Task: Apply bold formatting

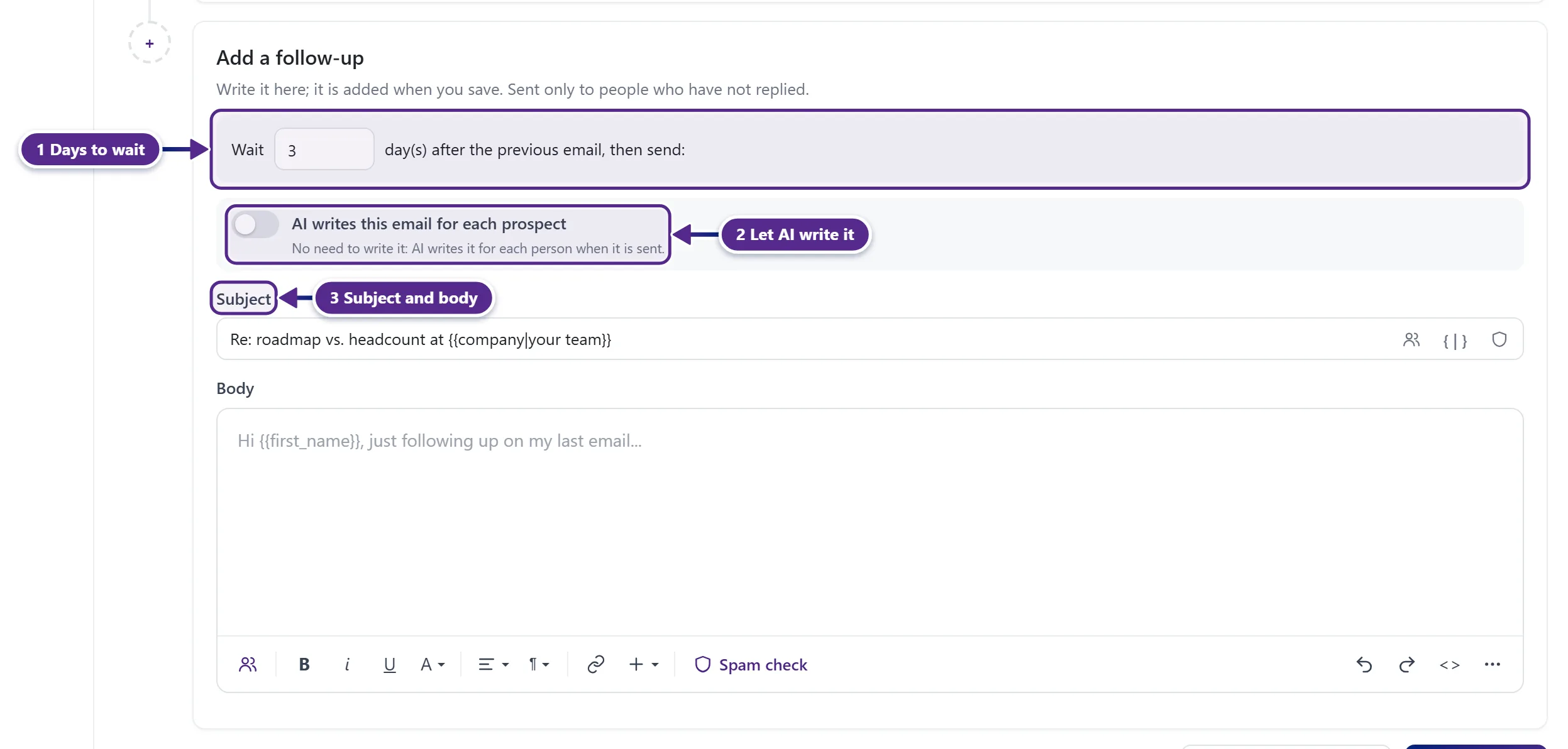Action: pos(304,665)
